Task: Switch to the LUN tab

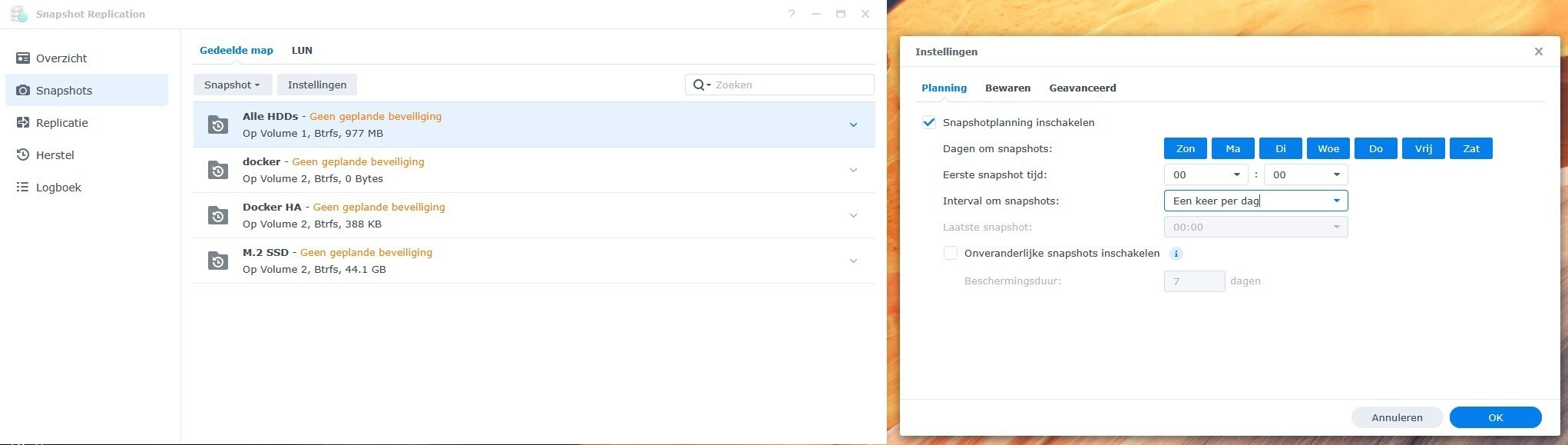Action: pyautogui.click(x=302, y=50)
